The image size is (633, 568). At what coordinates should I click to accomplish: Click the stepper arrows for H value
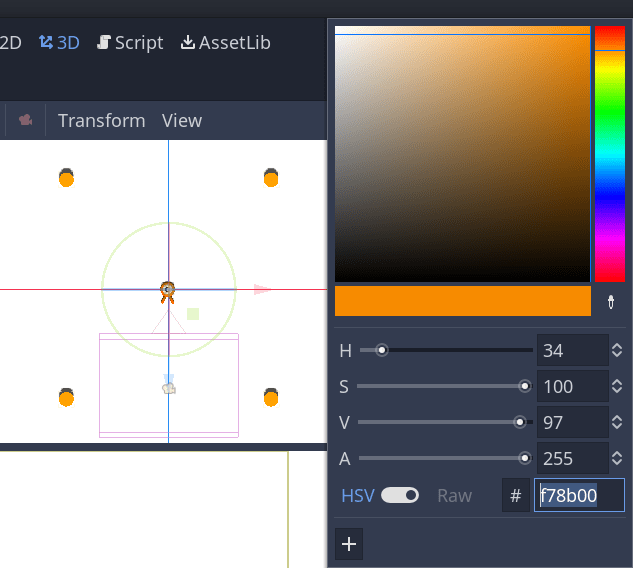[x=617, y=350]
